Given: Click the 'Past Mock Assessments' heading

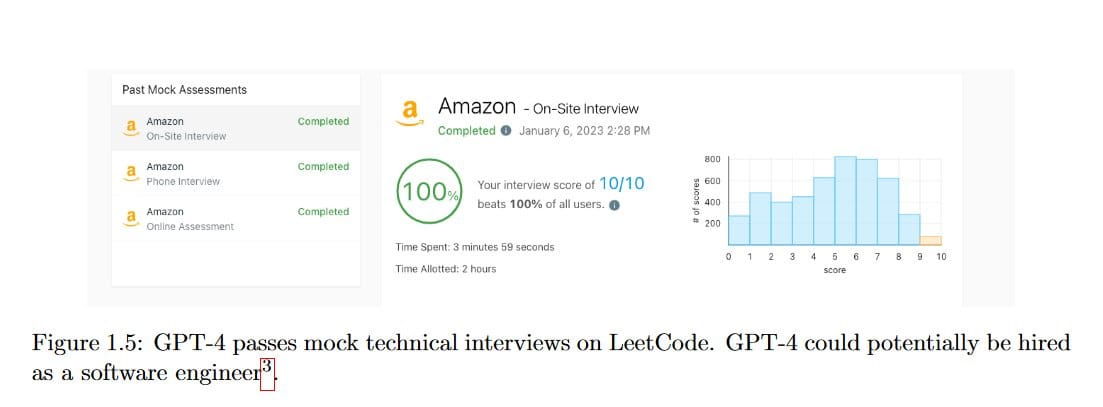Looking at the screenshot, I should point(184,89).
